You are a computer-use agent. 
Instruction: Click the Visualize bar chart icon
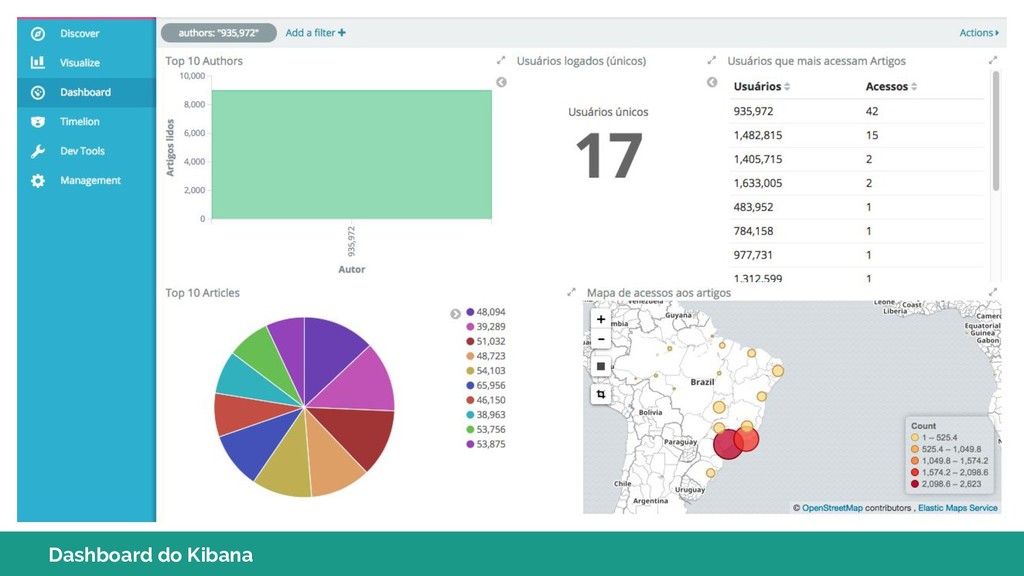[38, 63]
